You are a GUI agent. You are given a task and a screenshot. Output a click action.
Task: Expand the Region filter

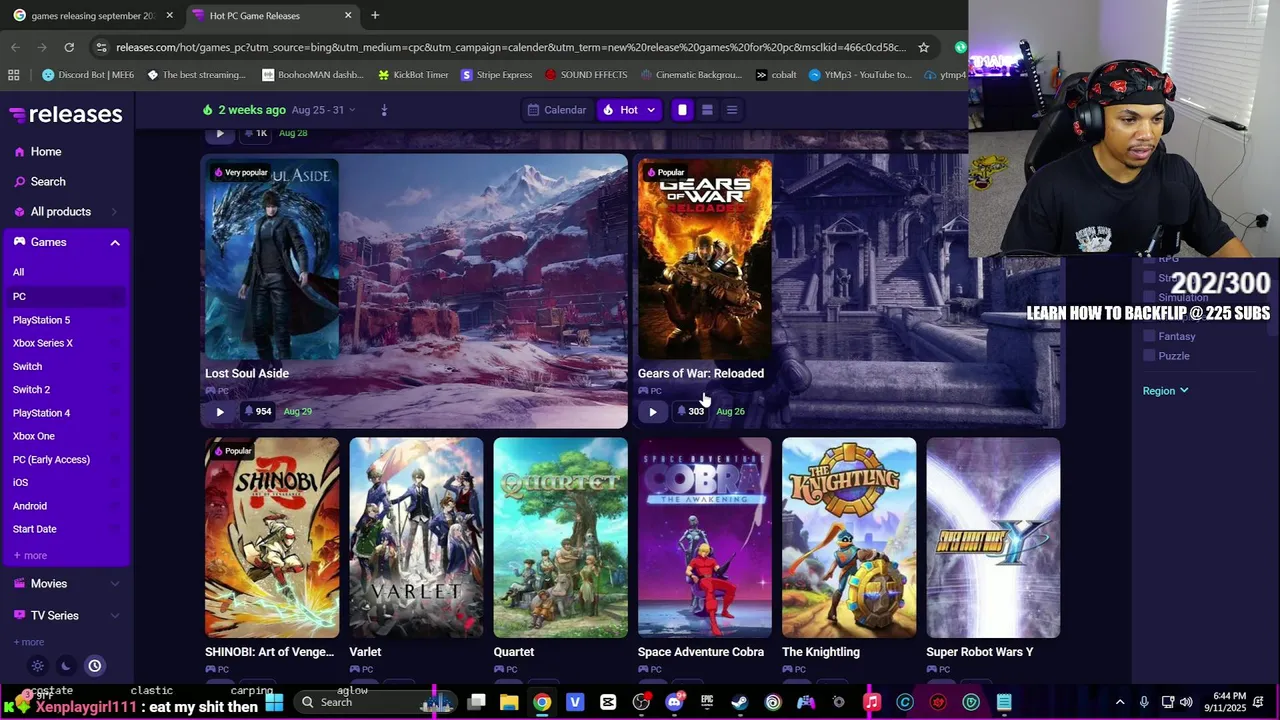(1165, 391)
